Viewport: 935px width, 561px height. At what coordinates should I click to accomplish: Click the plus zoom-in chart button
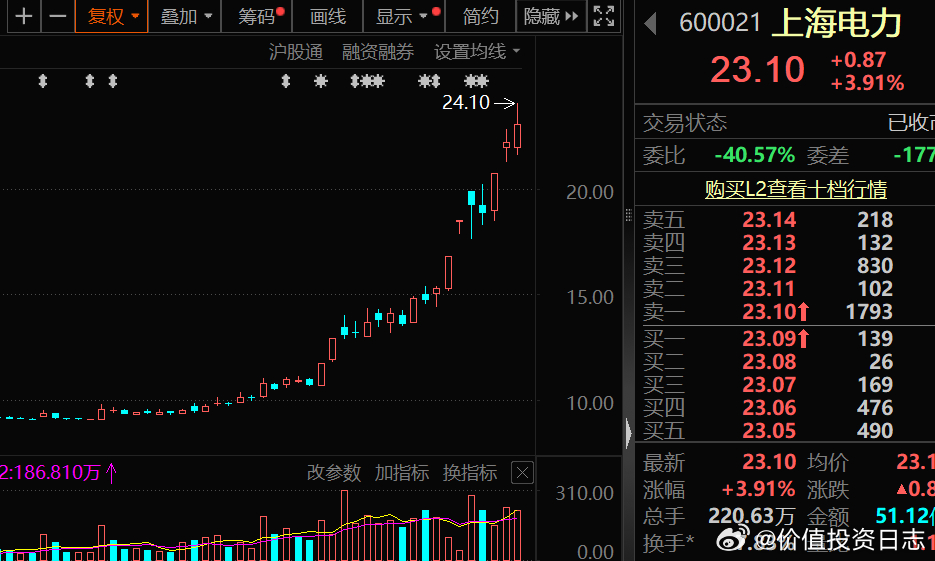[x=24, y=16]
